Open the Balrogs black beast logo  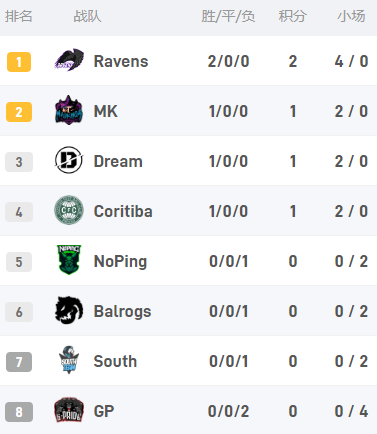point(69,310)
